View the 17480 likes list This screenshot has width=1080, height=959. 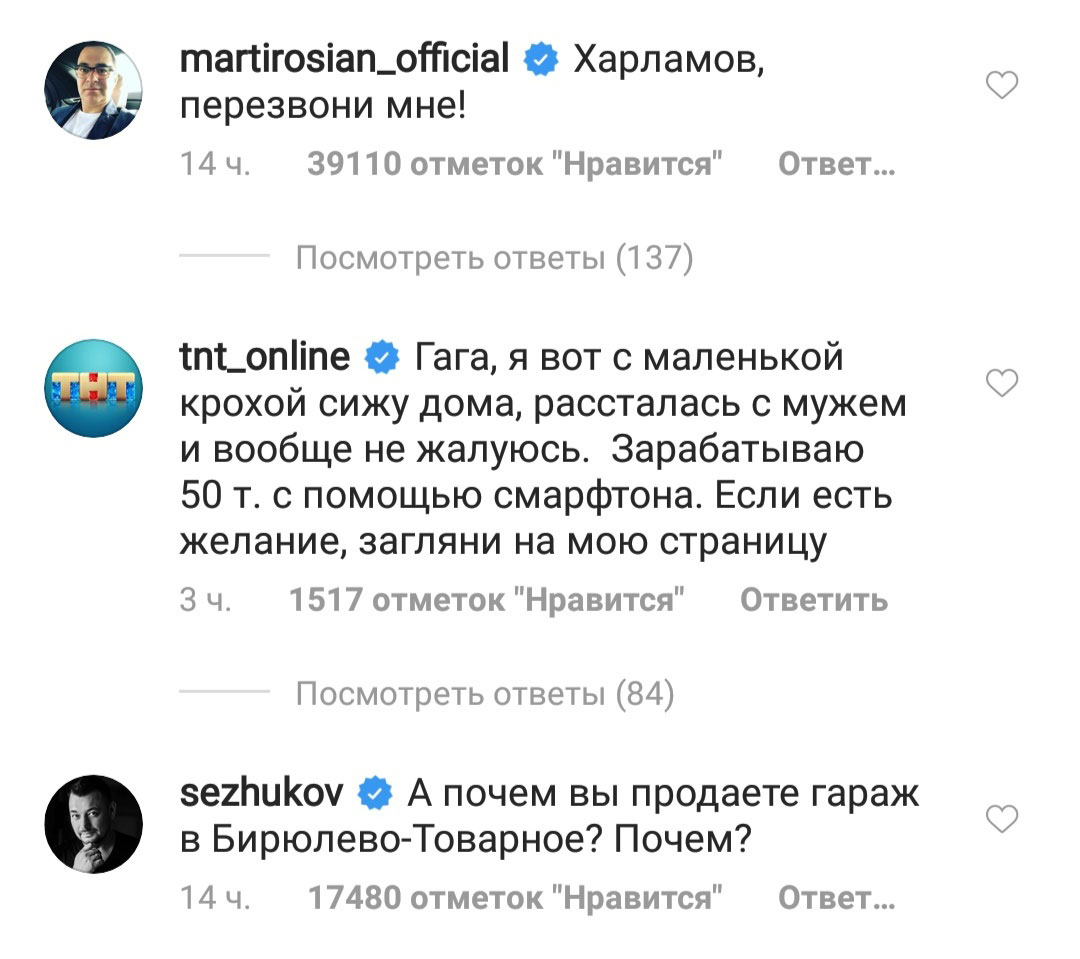pos(514,899)
